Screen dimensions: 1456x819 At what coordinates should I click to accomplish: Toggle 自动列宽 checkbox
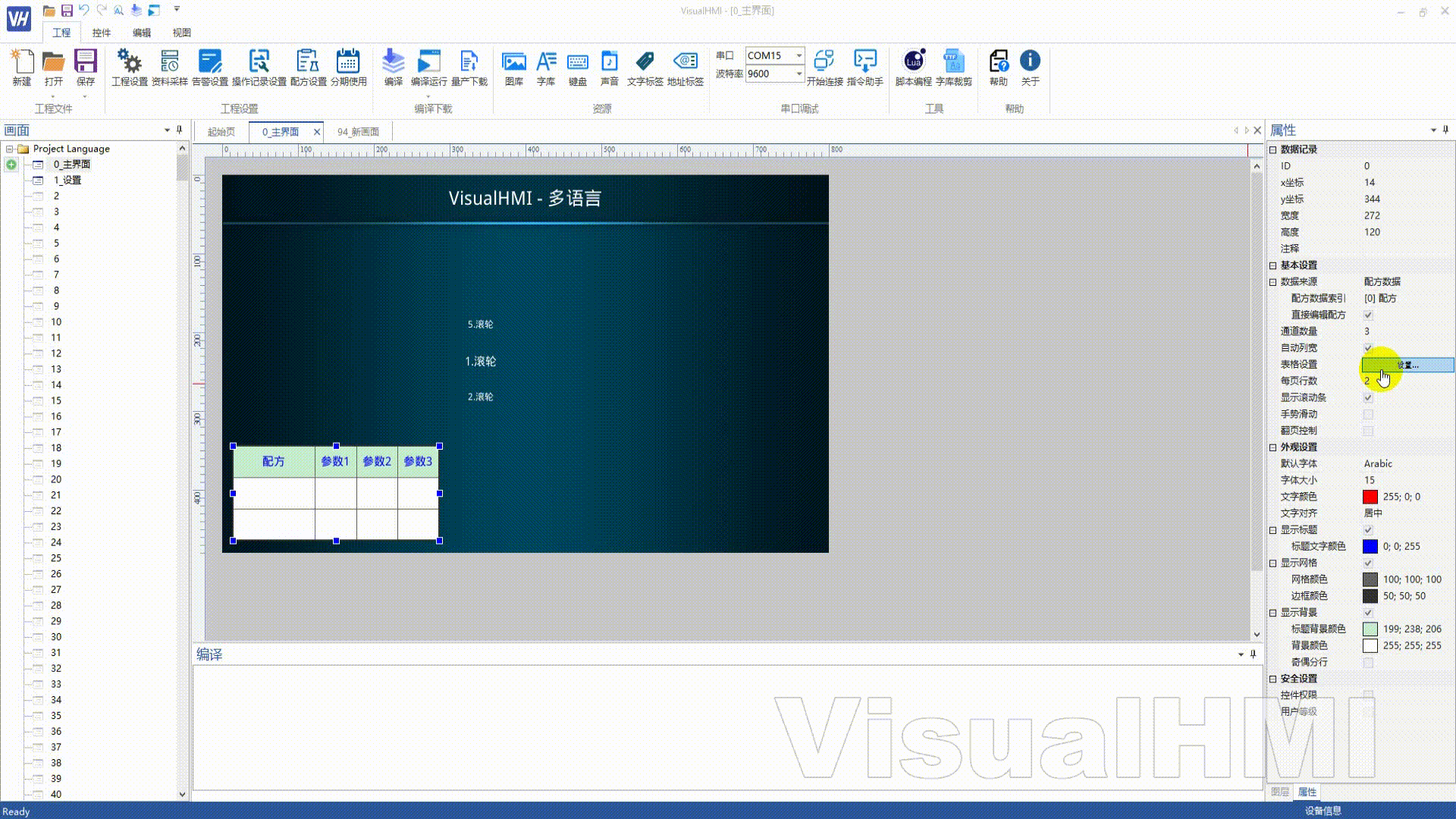[x=1368, y=347]
